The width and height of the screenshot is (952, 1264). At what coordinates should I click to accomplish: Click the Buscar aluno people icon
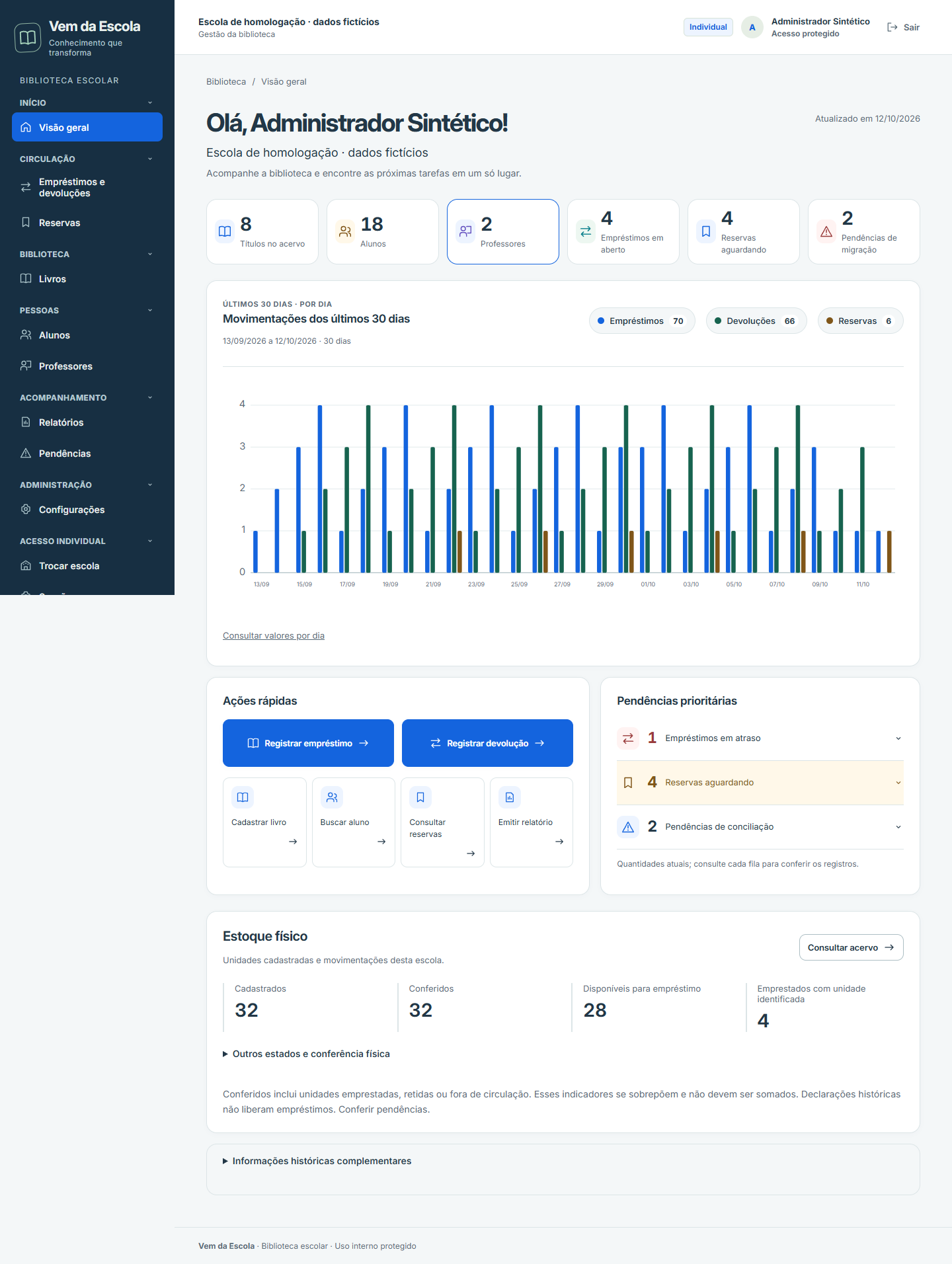coord(332,797)
